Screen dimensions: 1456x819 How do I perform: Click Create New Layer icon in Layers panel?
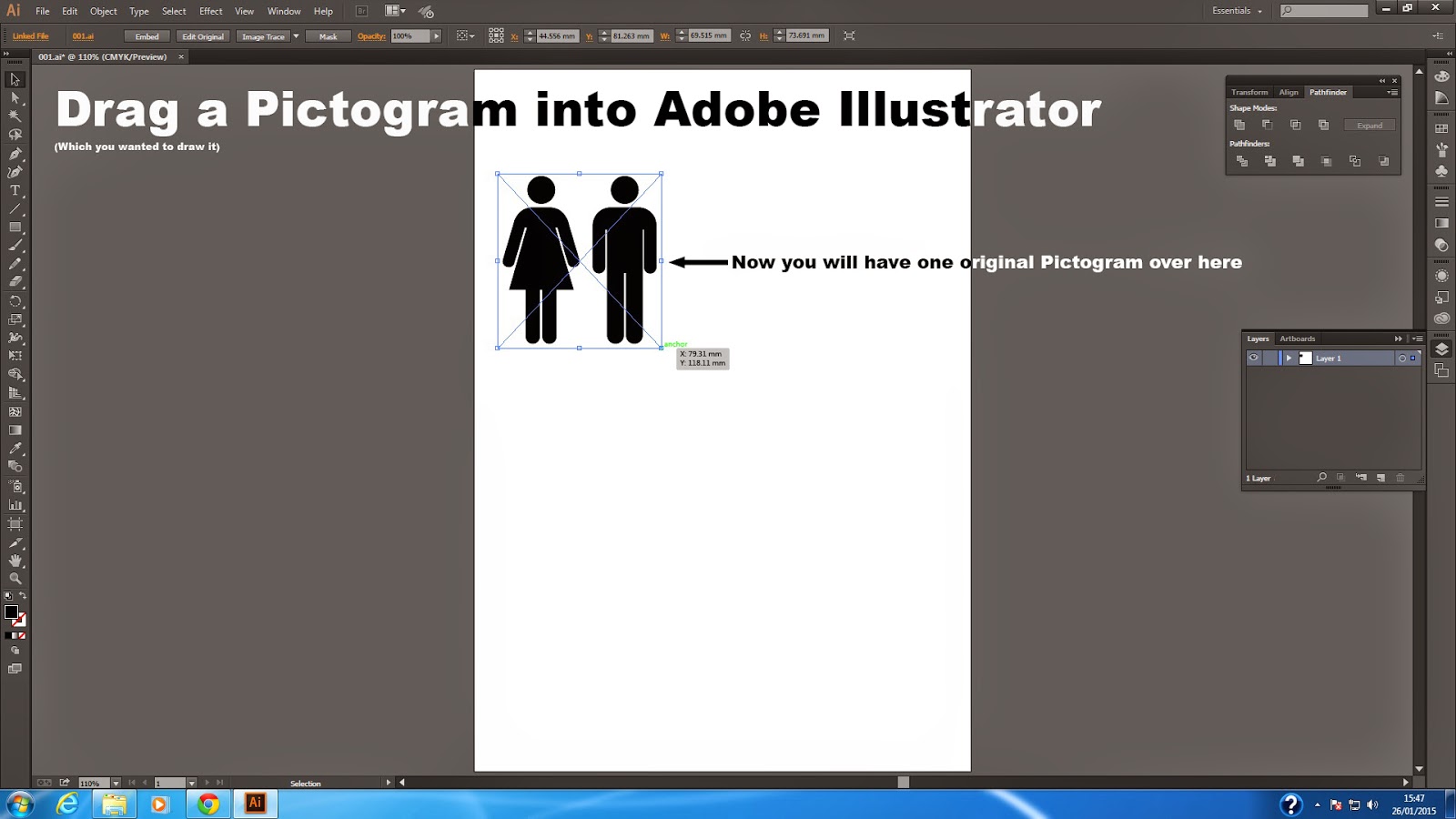[1380, 478]
